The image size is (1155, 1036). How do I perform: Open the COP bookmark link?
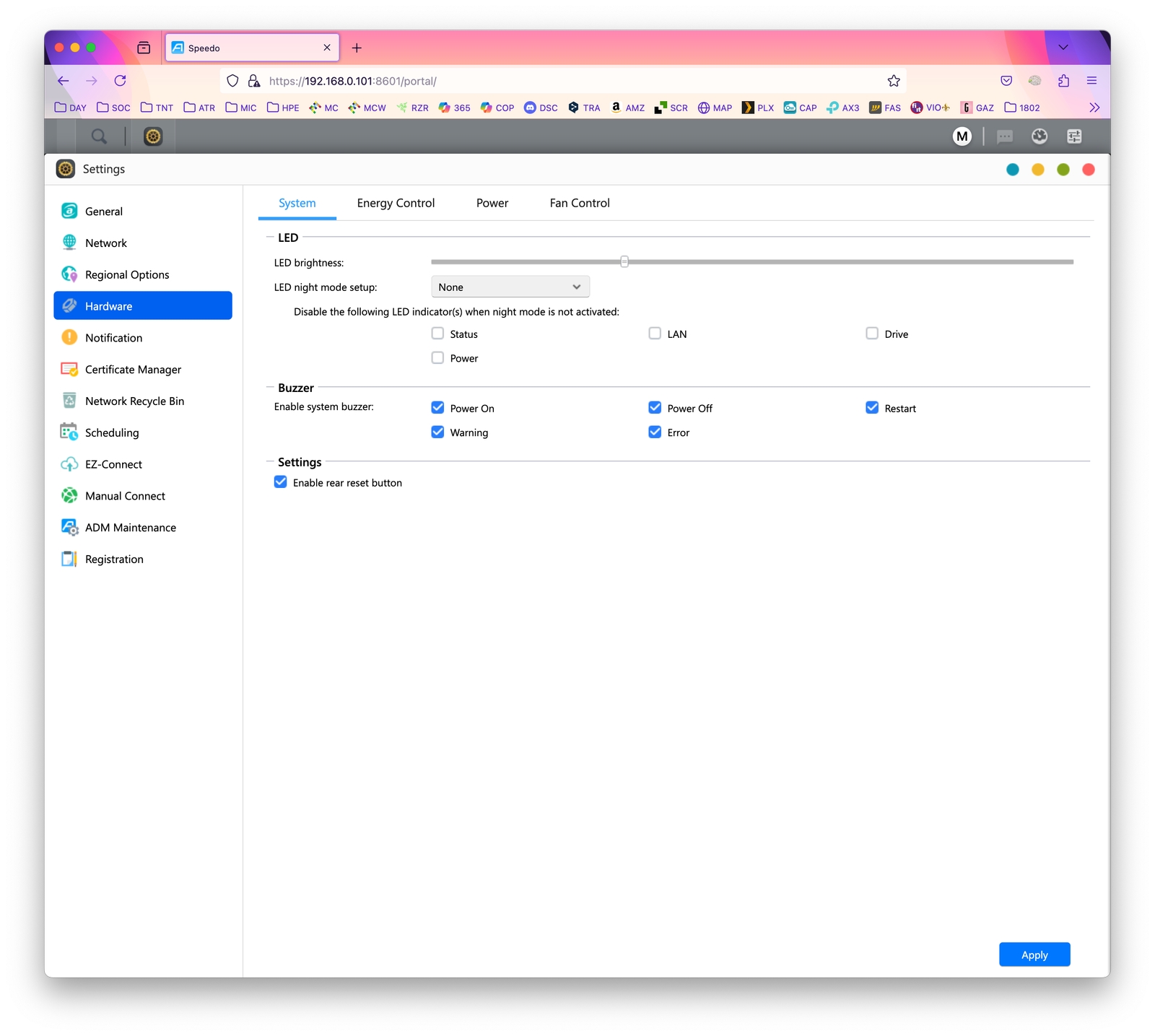point(497,108)
